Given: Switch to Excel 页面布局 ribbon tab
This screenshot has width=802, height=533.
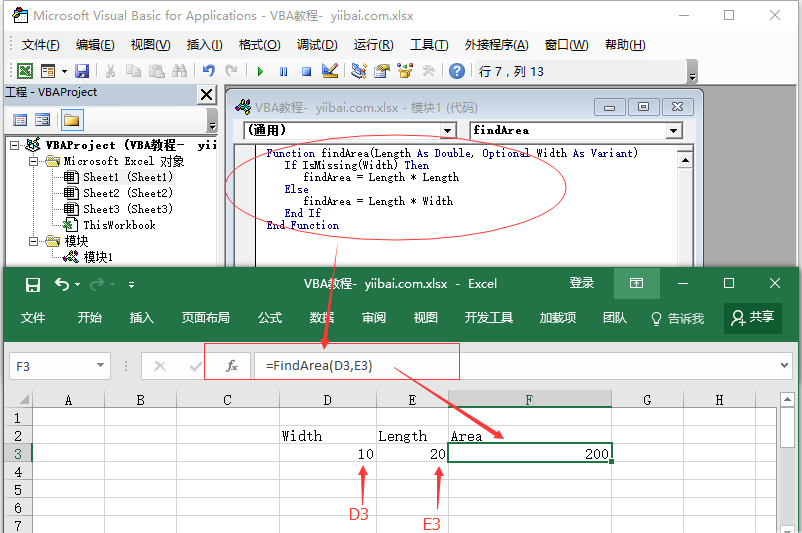Looking at the screenshot, I should (x=206, y=318).
